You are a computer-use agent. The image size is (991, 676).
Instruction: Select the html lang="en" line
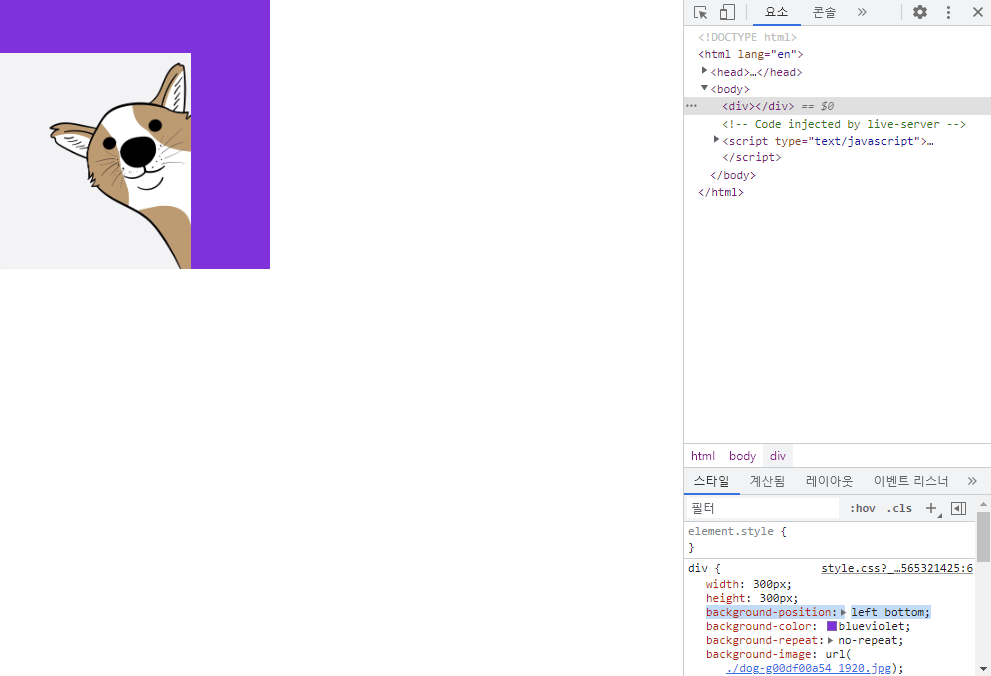(x=750, y=54)
